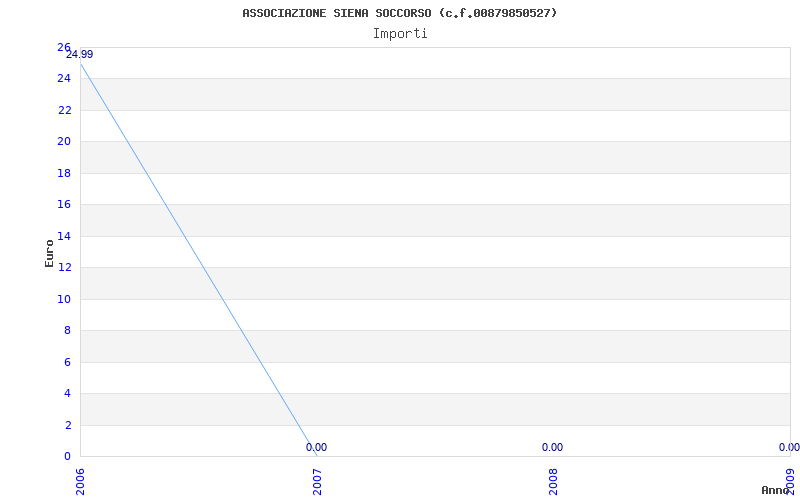Image resolution: width=800 pixels, height=500 pixels.
Task: Click the 0.00 value above 2007
Action: [x=316, y=447]
